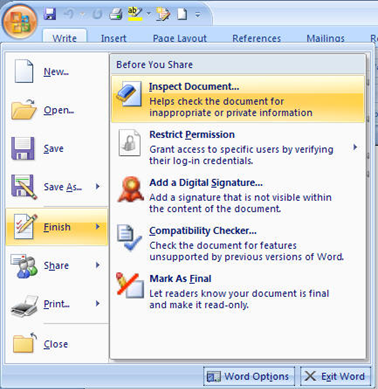
Task: Expand the Restrict Permission submenu arrow
Action: (355, 147)
